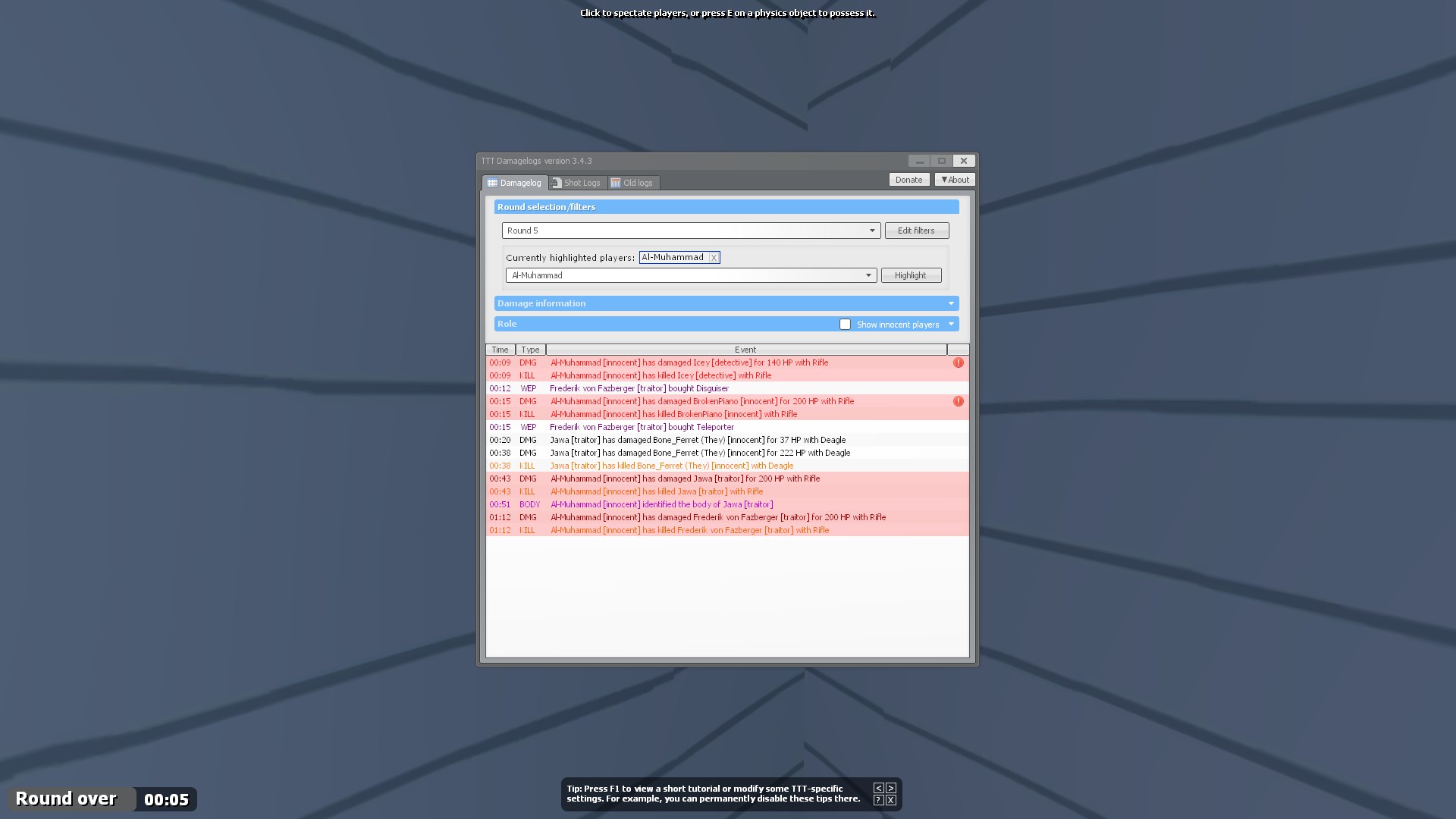Select row 'Al-Muhammad has damaged Icey for 140 HP'

726,362
